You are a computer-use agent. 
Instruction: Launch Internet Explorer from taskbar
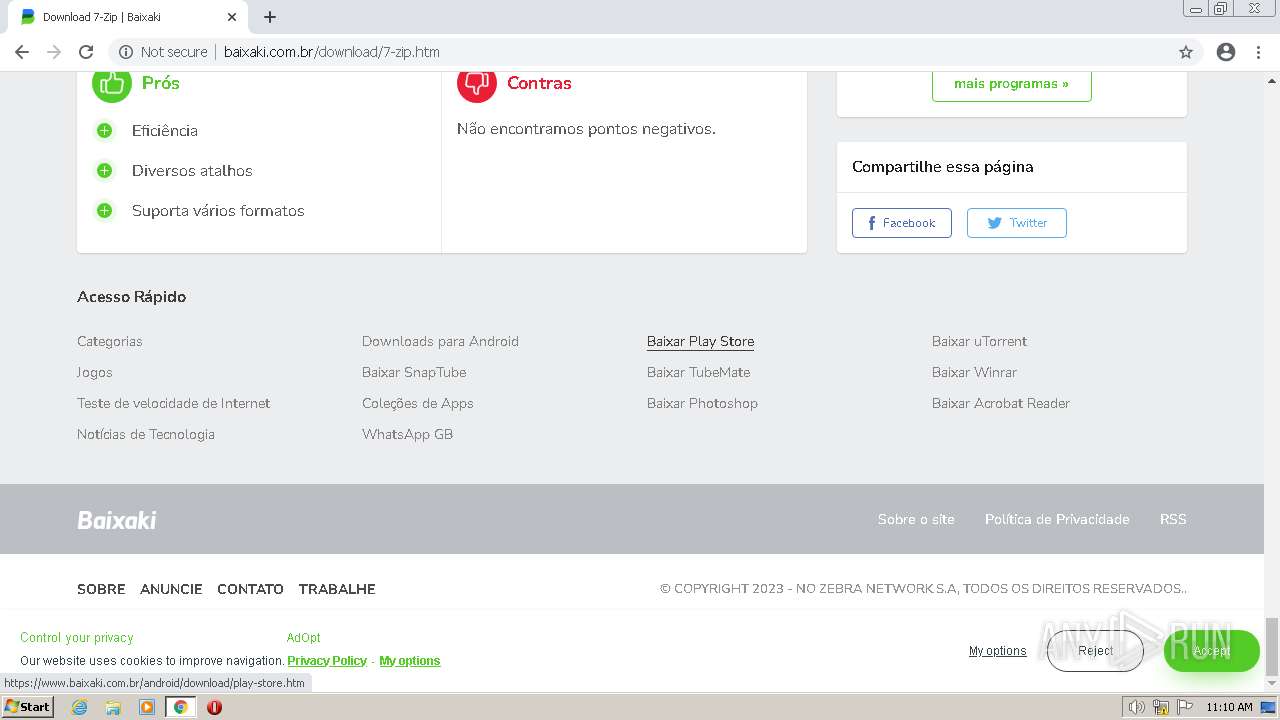(80, 707)
